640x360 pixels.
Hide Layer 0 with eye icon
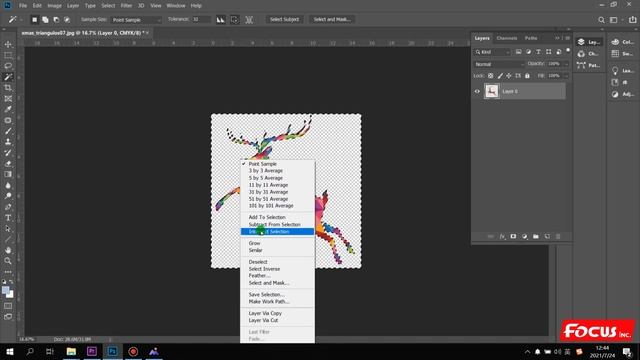[477, 91]
